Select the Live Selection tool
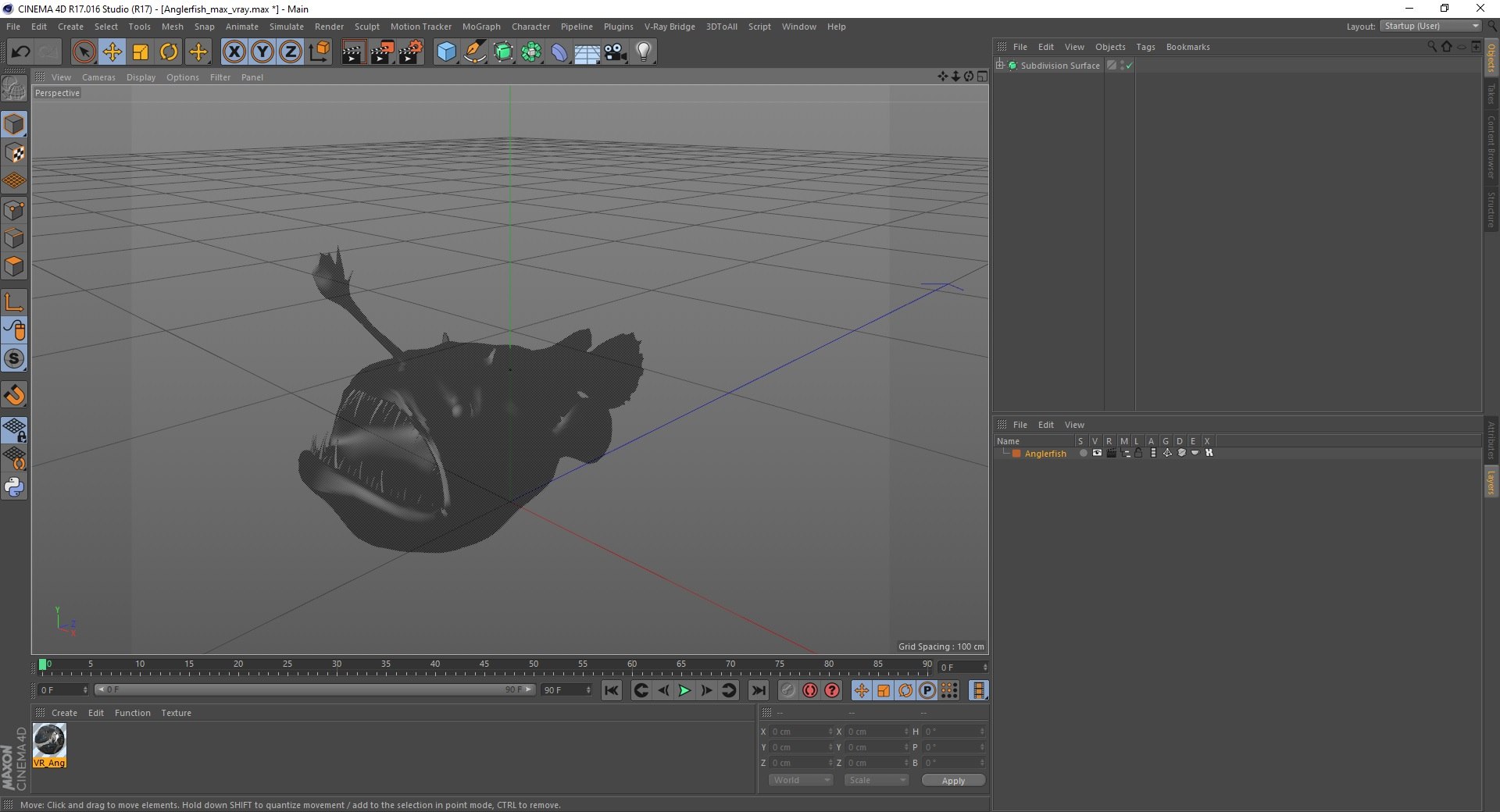 point(84,52)
